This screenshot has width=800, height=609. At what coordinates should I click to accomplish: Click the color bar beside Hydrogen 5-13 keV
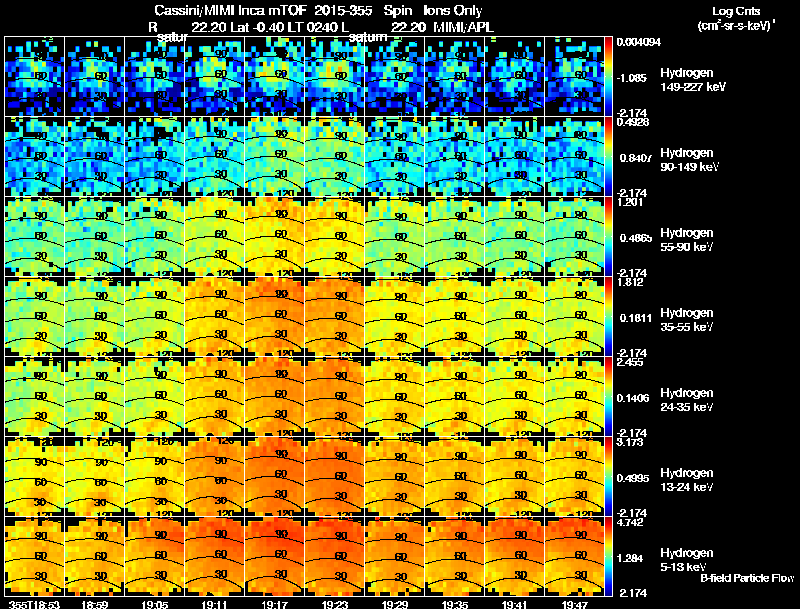tap(608, 557)
